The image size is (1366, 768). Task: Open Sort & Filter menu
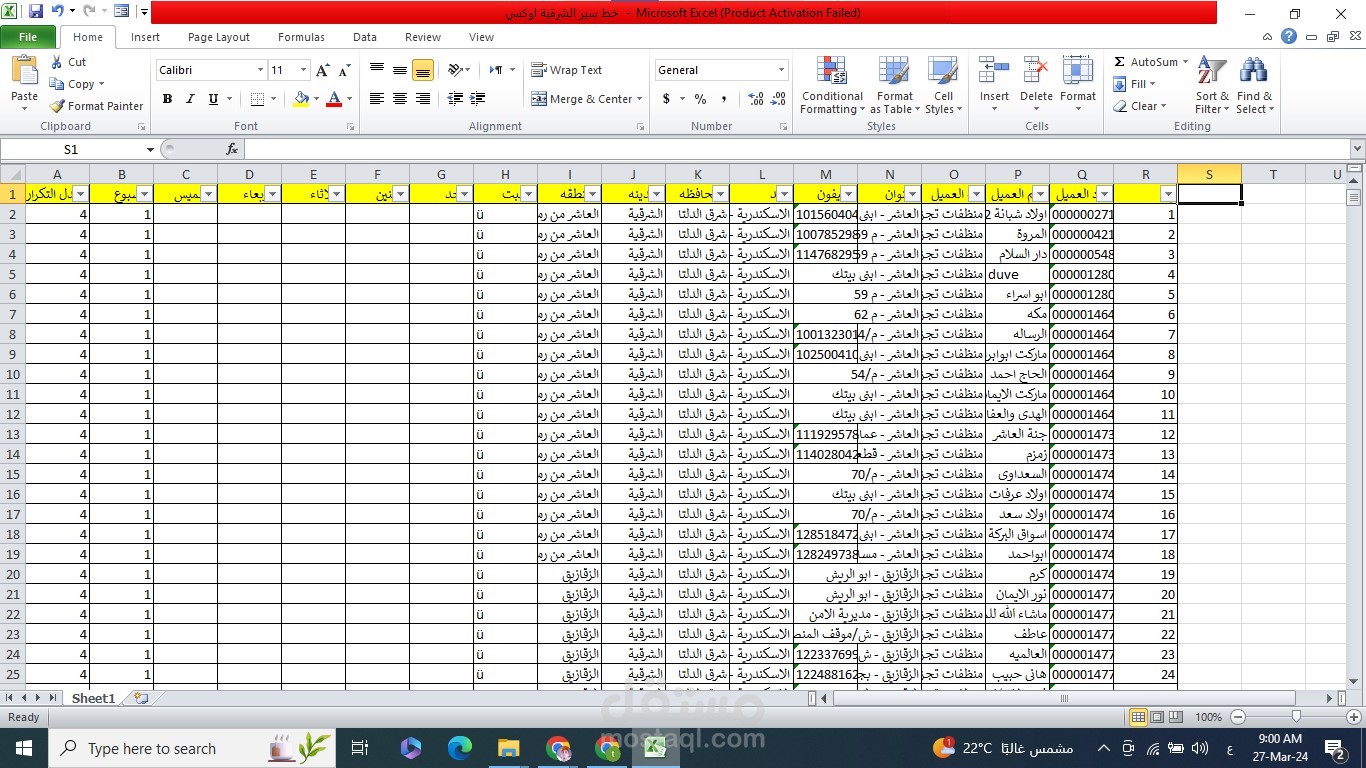[x=1212, y=86]
